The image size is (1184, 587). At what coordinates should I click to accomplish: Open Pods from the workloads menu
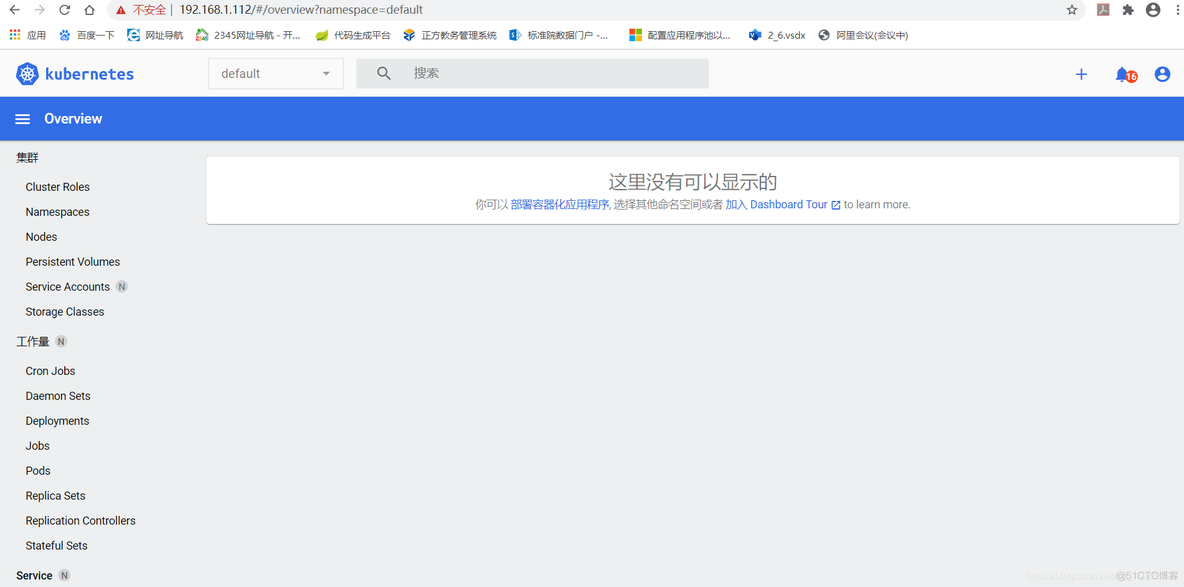point(38,470)
